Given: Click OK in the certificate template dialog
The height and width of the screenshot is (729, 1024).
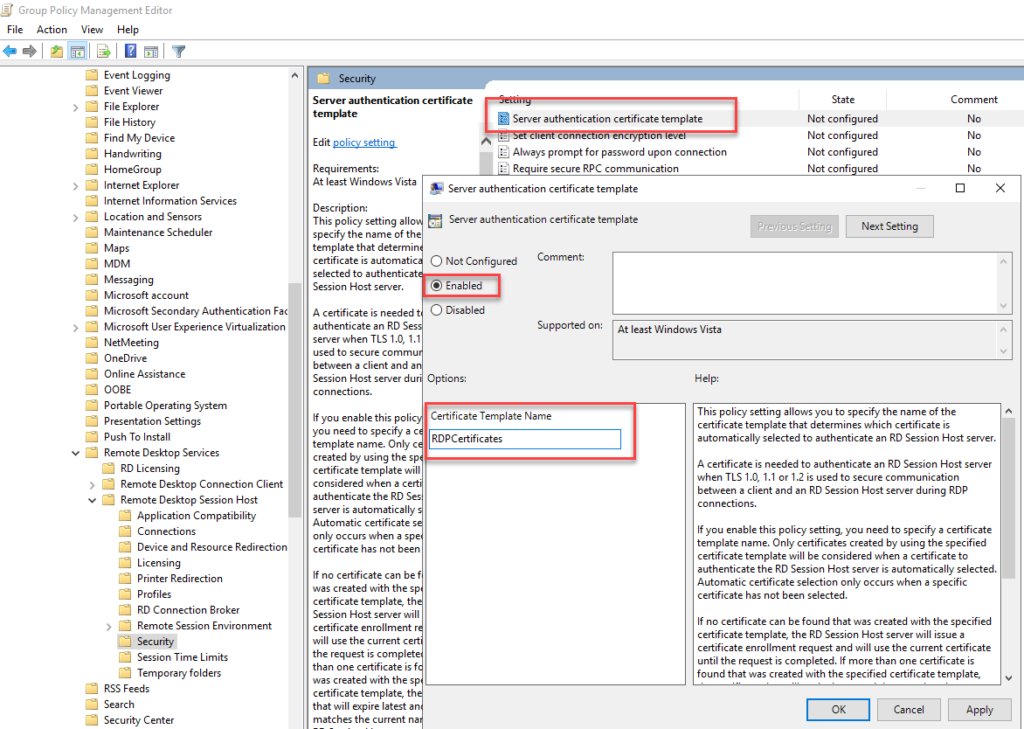Looking at the screenshot, I should pyautogui.click(x=838, y=709).
